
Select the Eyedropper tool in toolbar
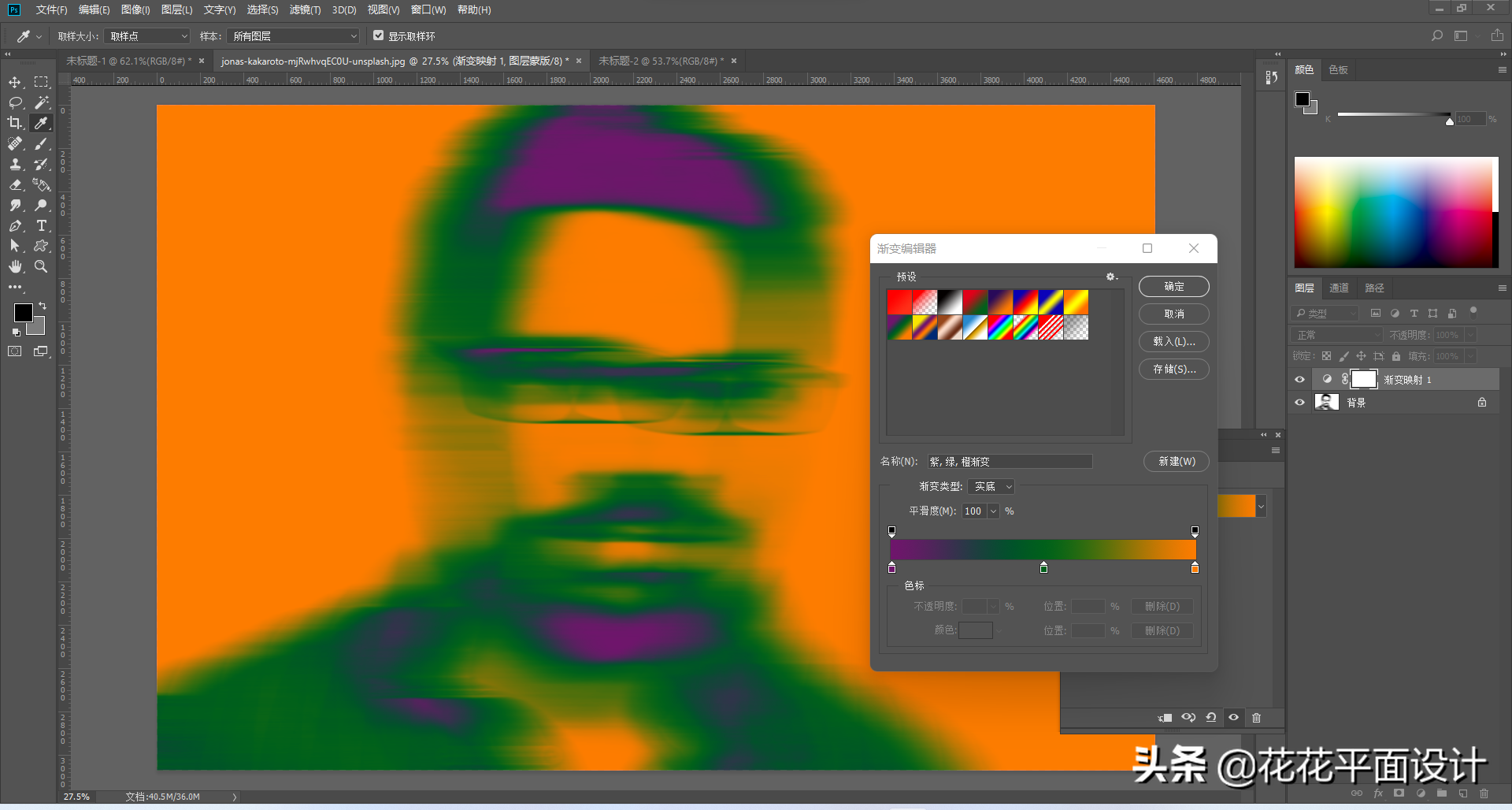[x=41, y=123]
